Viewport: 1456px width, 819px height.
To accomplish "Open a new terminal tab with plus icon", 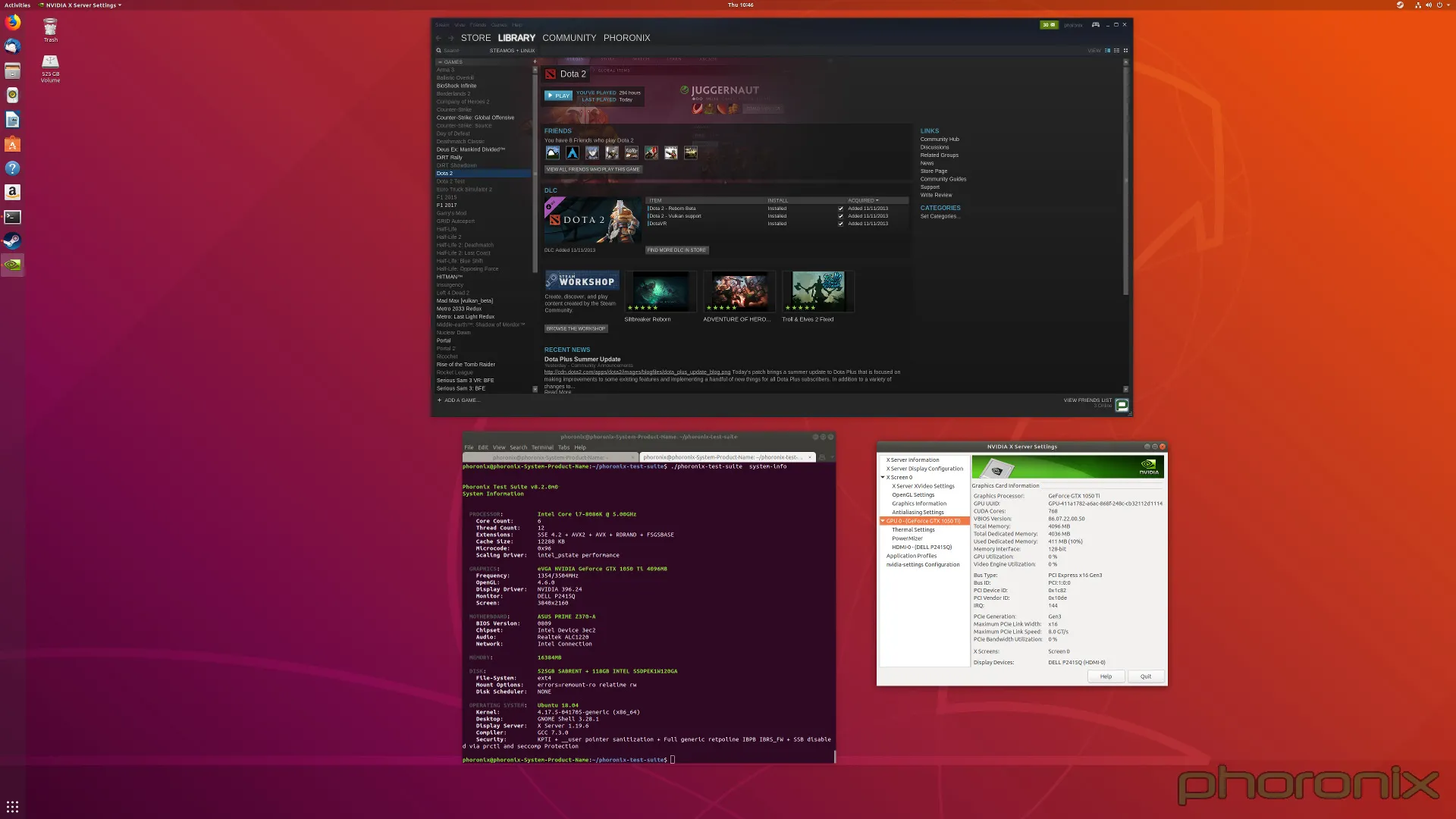I will pos(822,457).
